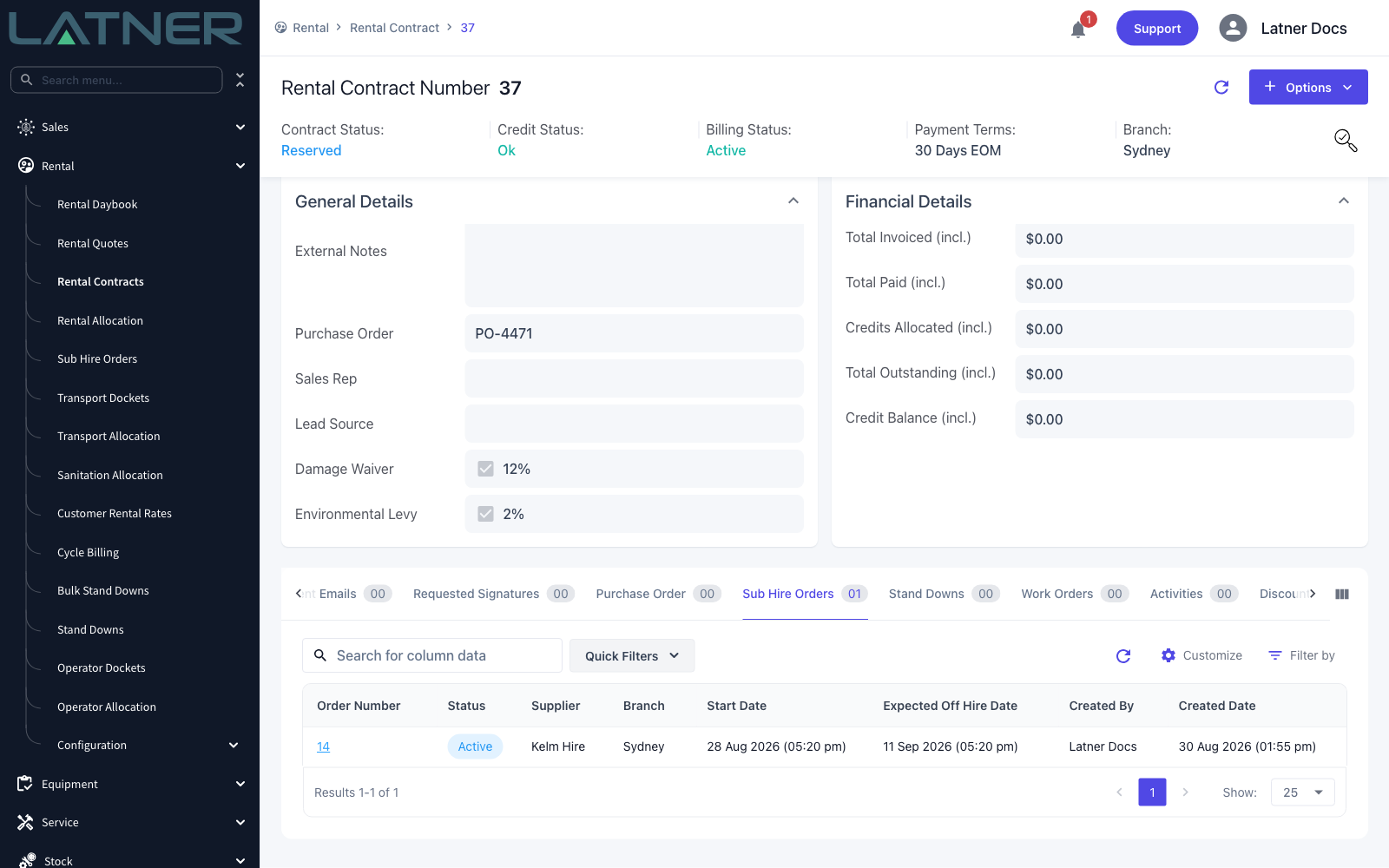1389x868 pixels.
Task: Collapse the Financial Details panel
Action: [x=1344, y=201]
